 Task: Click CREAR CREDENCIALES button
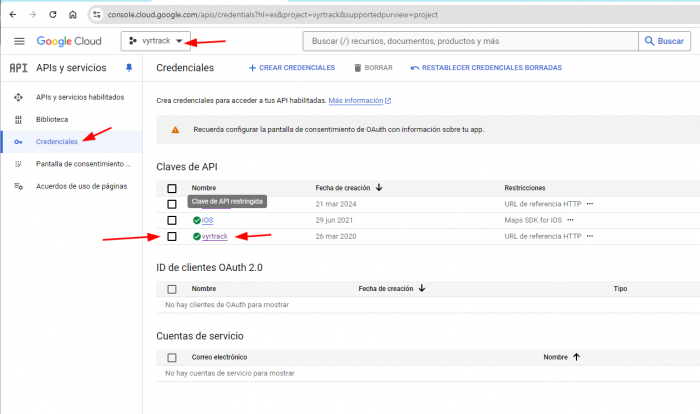click(x=292, y=68)
